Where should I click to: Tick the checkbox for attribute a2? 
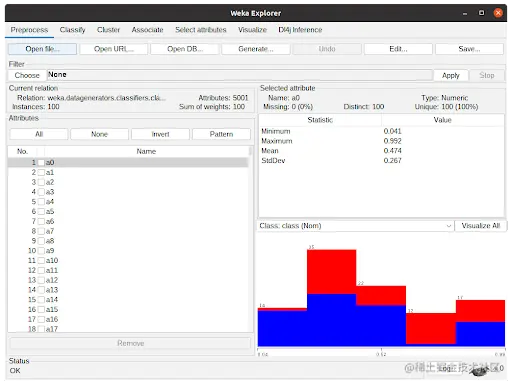[41, 182]
